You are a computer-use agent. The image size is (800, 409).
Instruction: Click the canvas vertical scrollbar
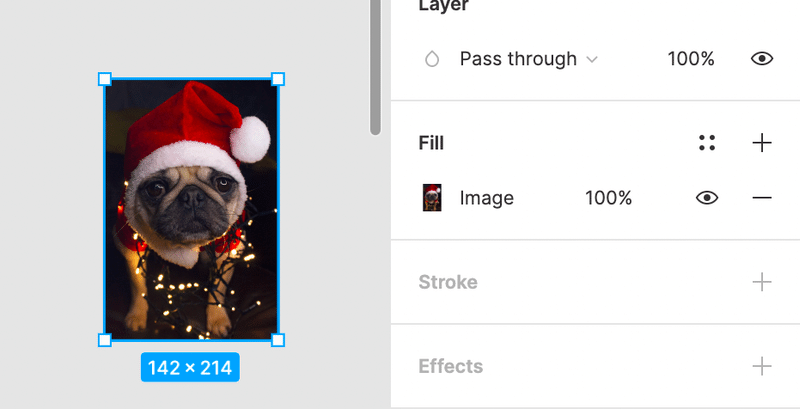coord(376,67)
